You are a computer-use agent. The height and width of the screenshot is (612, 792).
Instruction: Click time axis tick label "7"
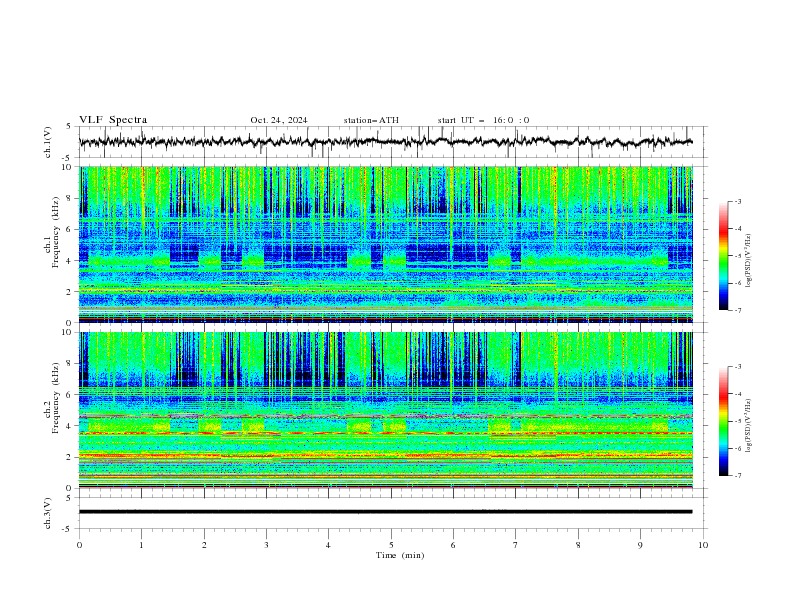pyautogui.click(x=516, y=545)
